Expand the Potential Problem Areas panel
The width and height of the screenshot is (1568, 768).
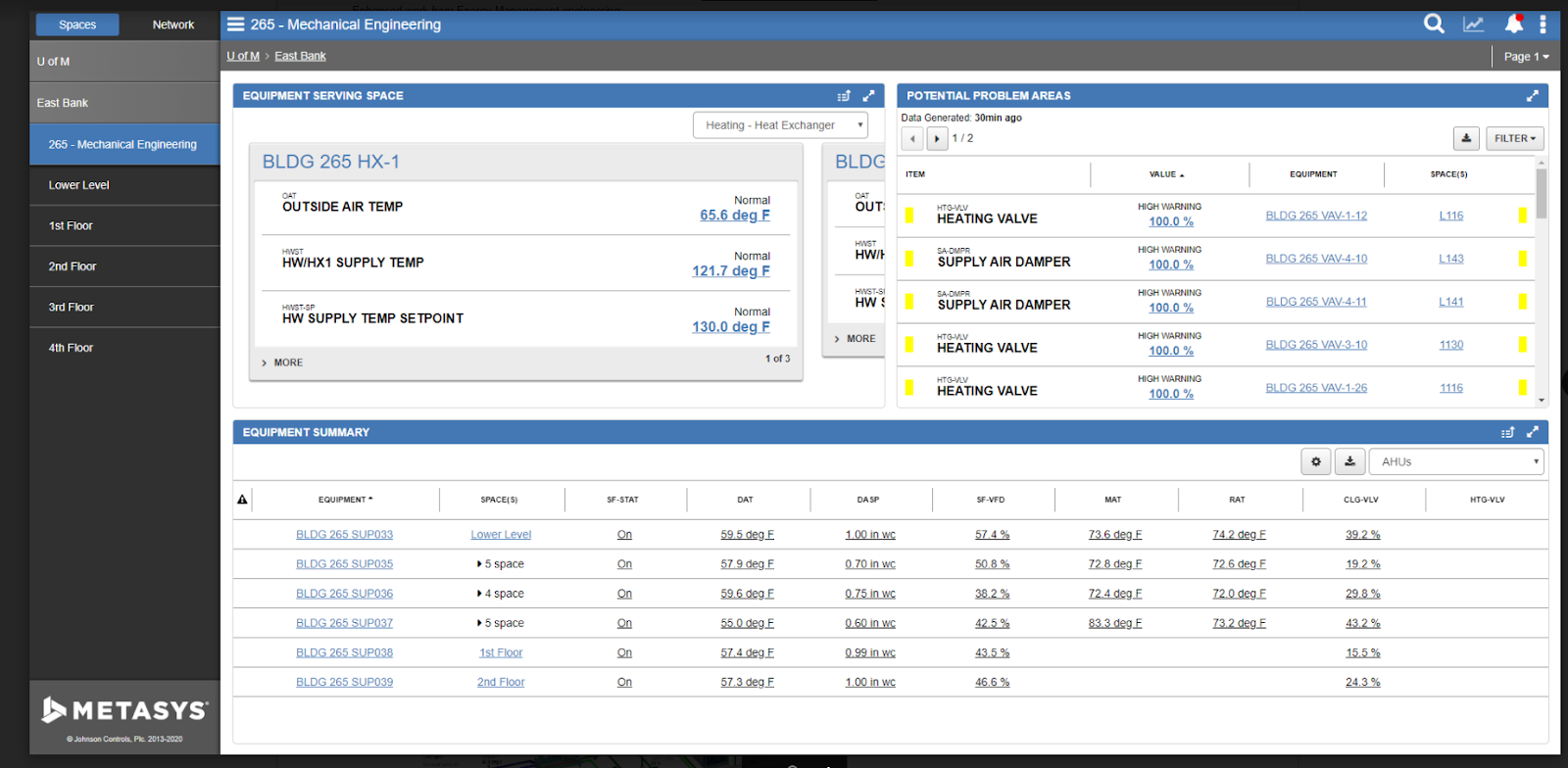[1532, 96]
